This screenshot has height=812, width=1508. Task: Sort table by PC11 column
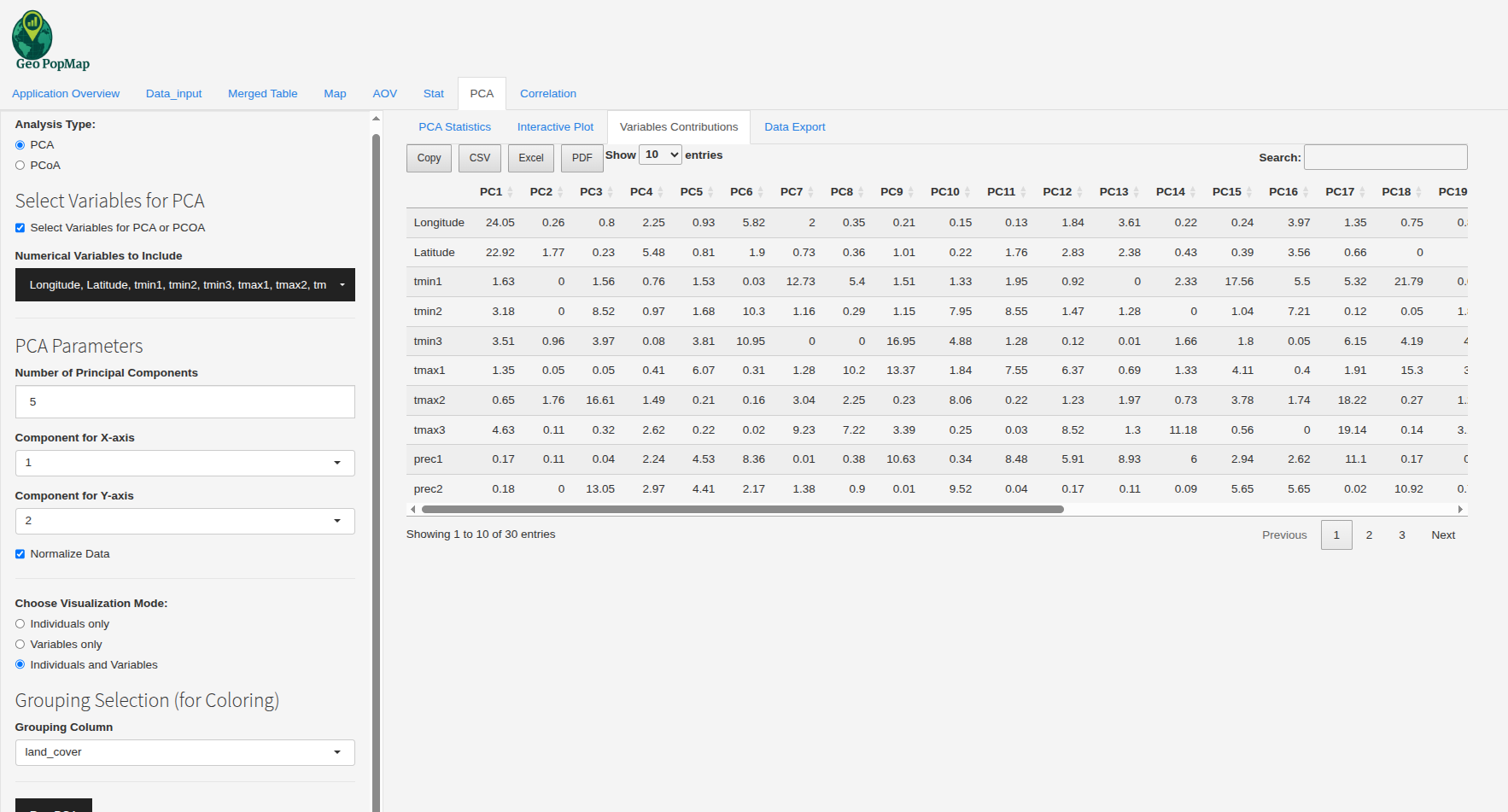point(1007,192)
